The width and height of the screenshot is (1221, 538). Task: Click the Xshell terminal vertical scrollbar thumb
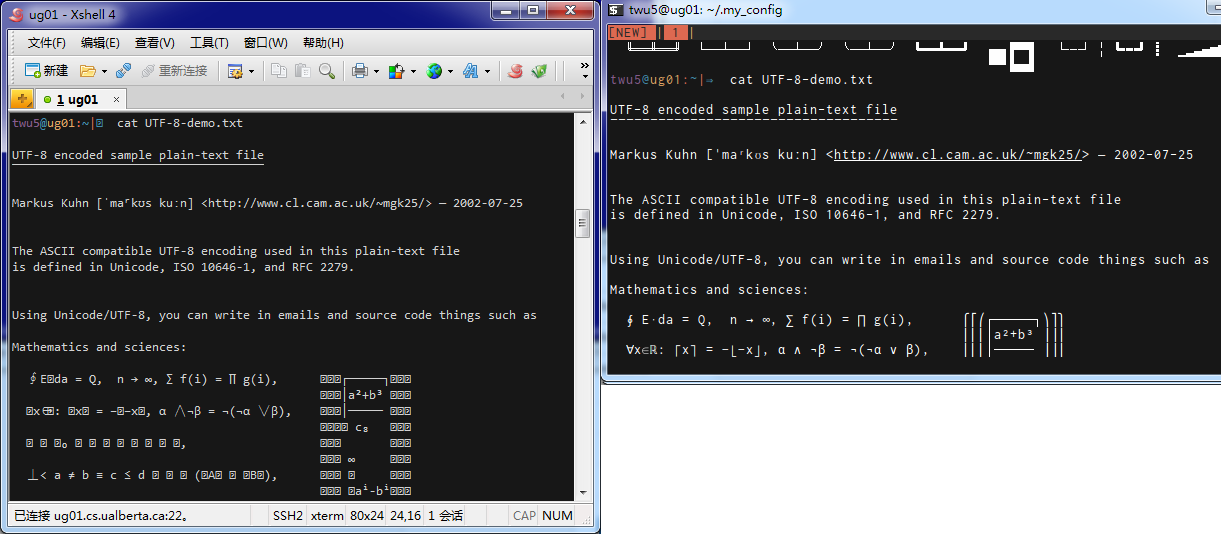click(582, 224)
